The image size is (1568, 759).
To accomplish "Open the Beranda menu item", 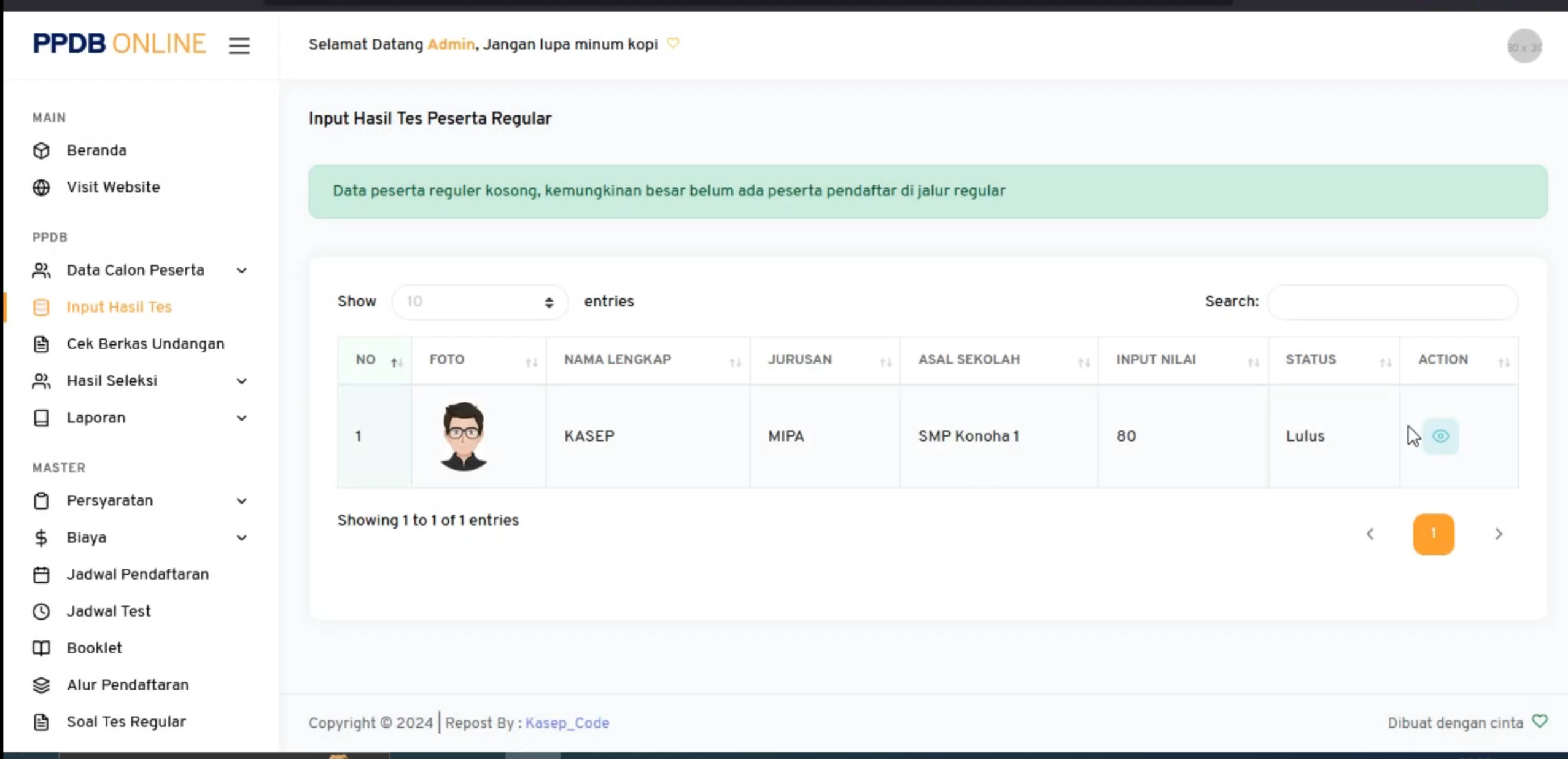I will click(x=96, y=150).
